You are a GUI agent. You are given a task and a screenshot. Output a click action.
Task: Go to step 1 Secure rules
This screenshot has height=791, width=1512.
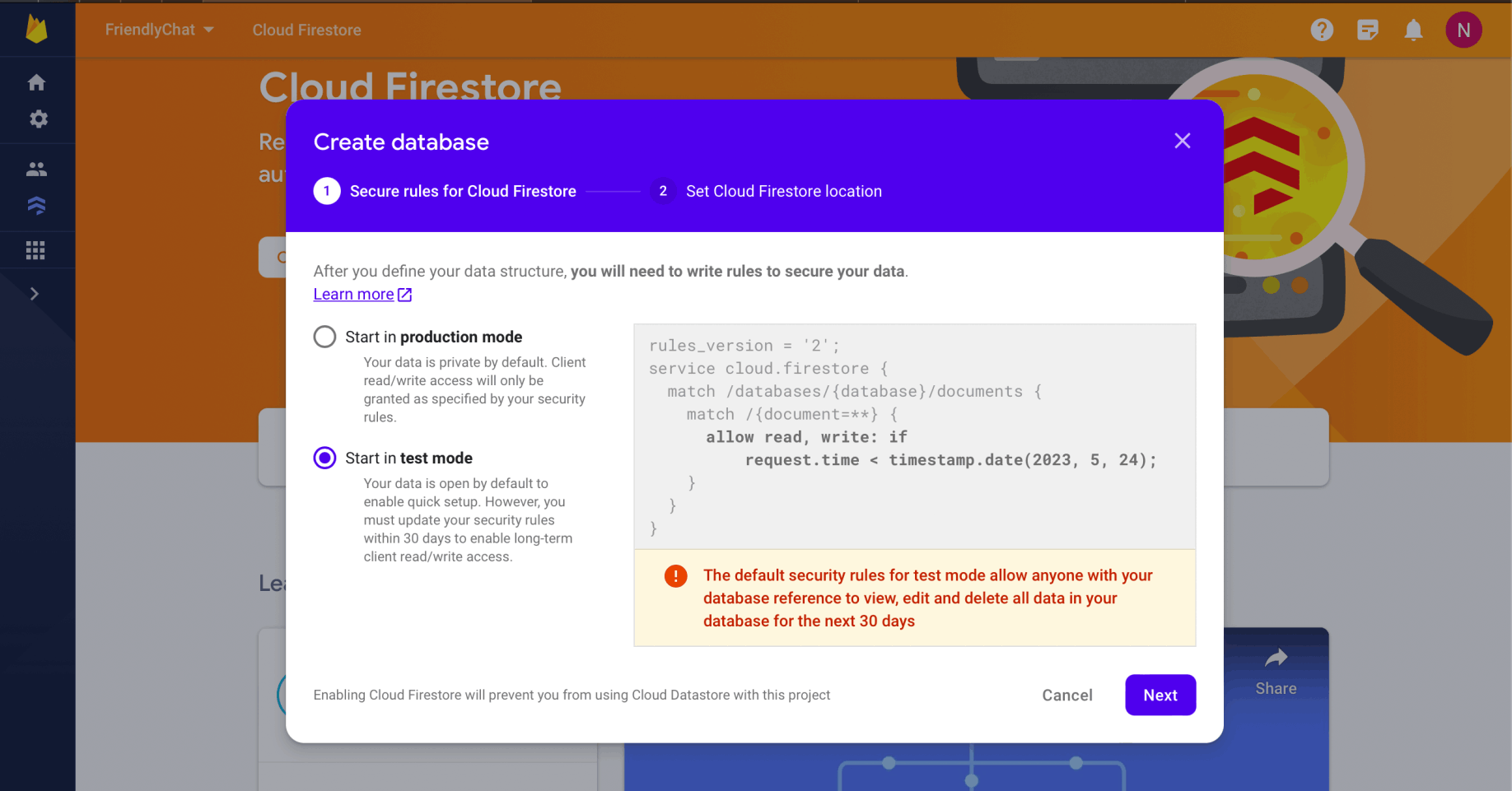click(x=445, y=191)
